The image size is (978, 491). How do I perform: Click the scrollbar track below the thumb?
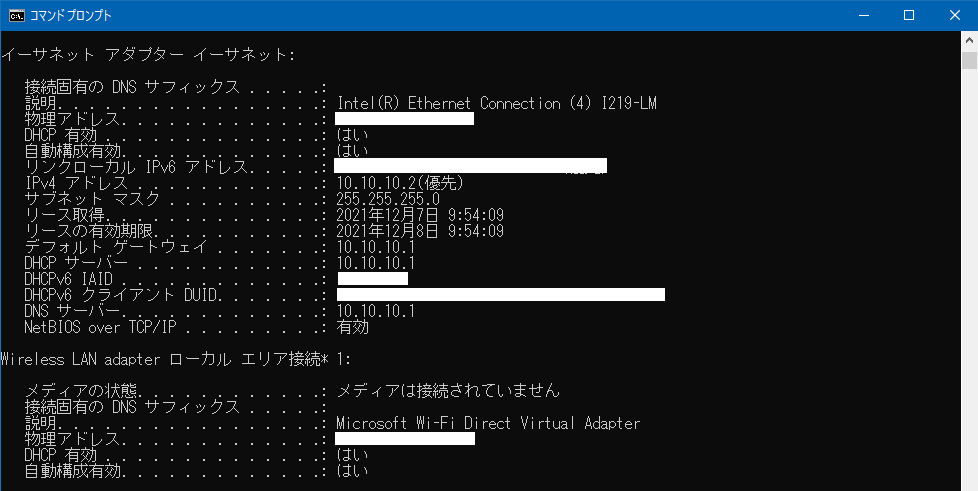[x=969, y=300]
